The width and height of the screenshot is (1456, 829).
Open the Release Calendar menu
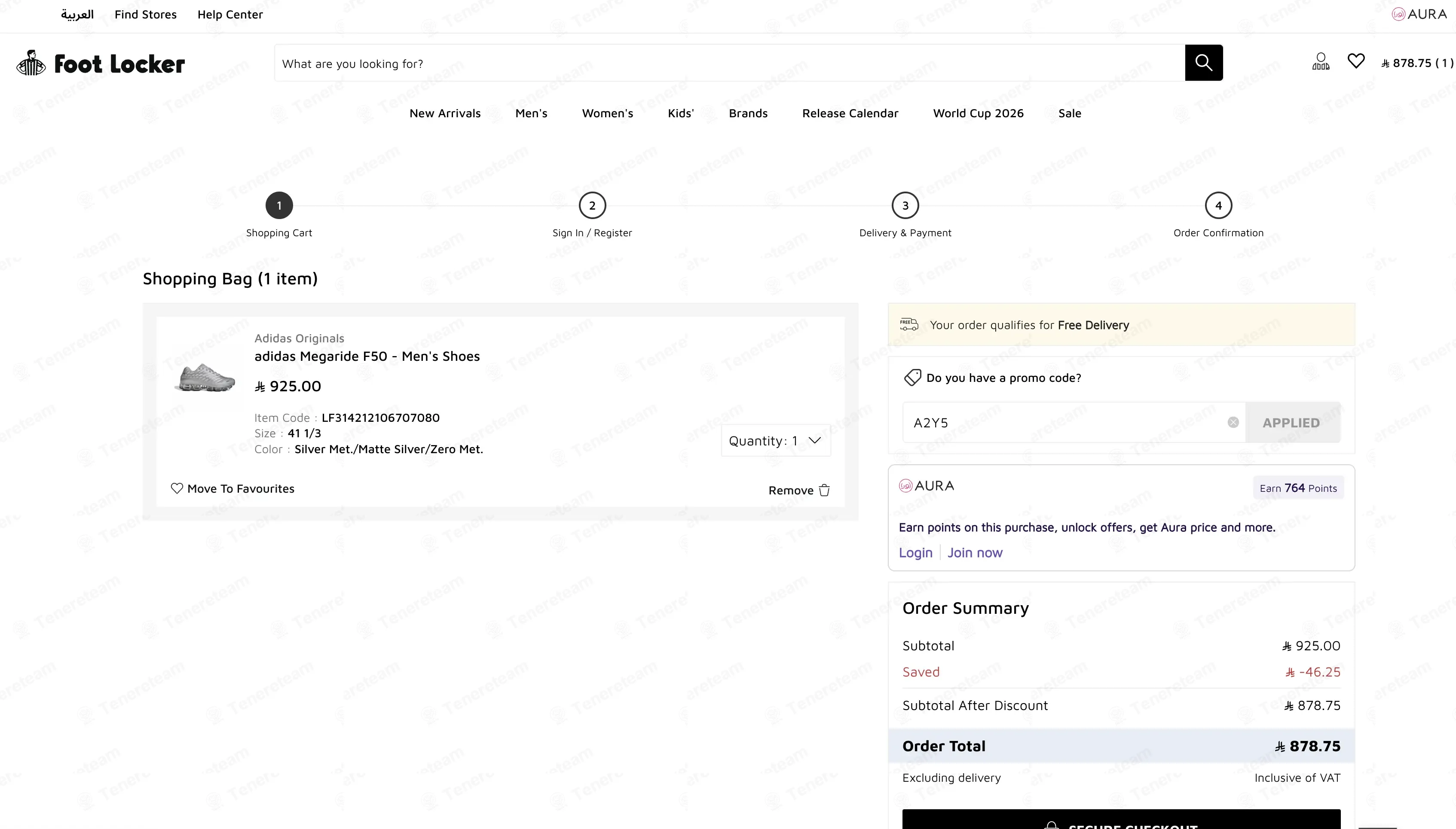pos(850,113)
